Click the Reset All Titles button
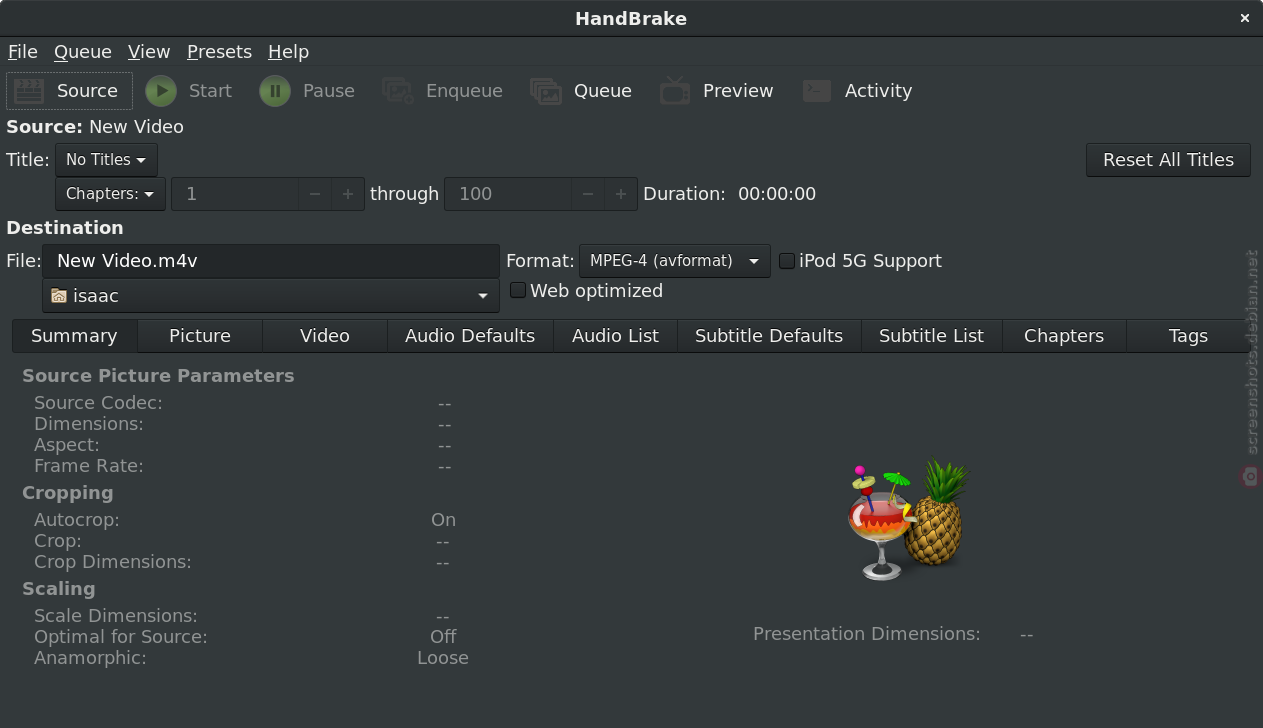1263x728 pixels. 1168,160
